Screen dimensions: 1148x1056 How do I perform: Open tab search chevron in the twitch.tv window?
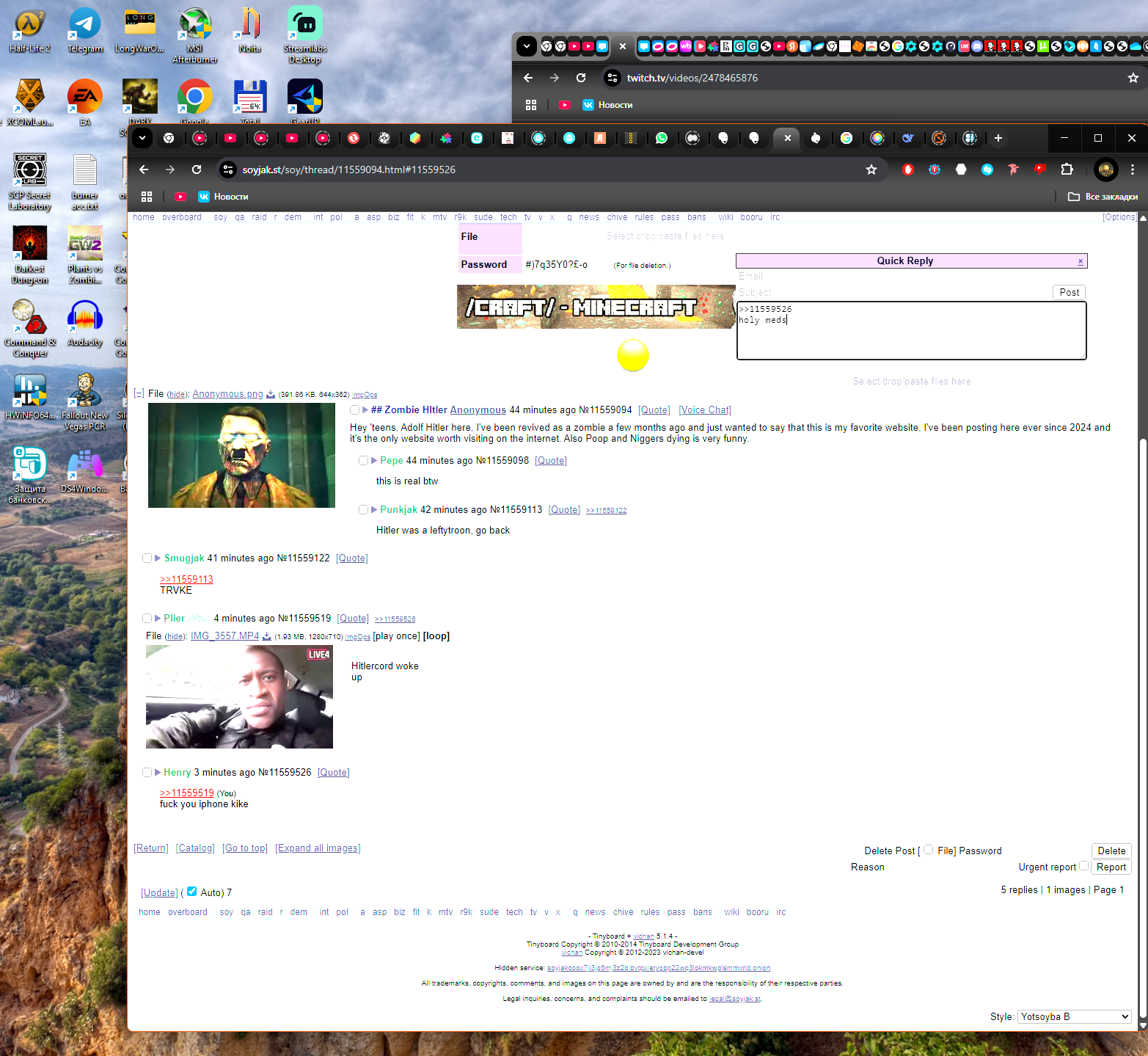(527, 46)
